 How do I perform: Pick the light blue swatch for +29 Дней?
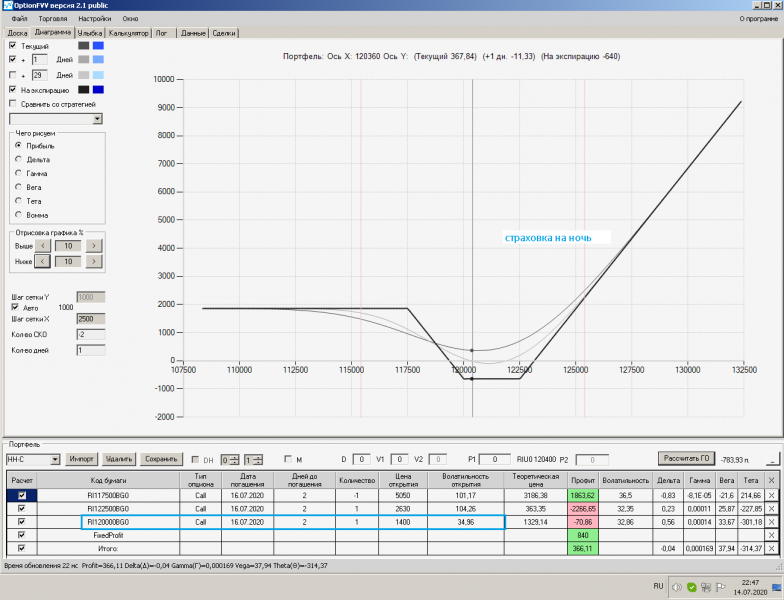pyautogui.click(x=98, y=75)
